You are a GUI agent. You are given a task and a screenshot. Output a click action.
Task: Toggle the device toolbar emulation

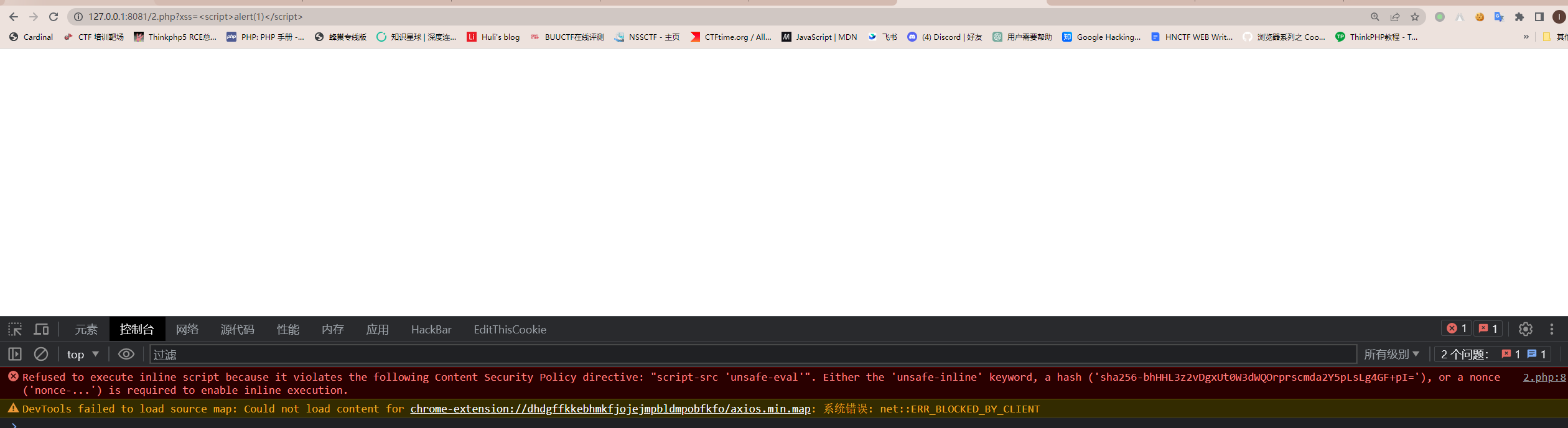coord(42,329)
